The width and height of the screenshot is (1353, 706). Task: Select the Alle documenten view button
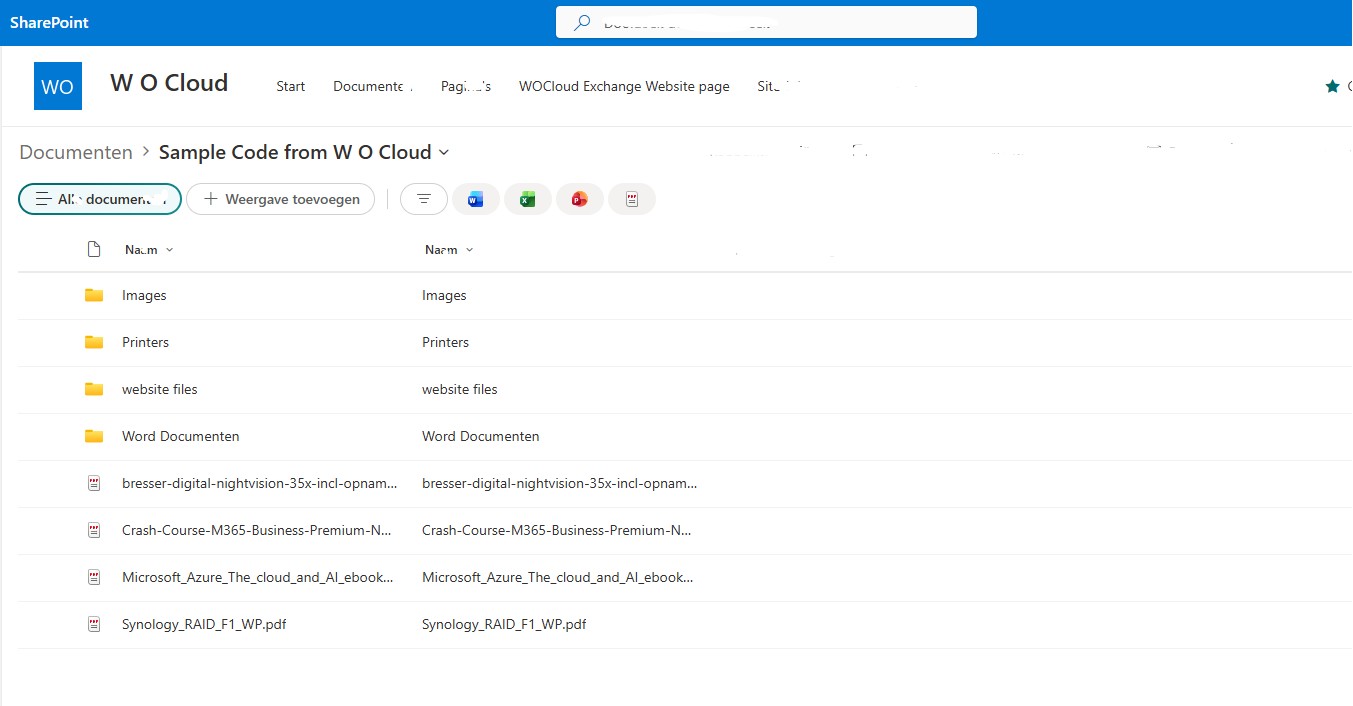100,200
